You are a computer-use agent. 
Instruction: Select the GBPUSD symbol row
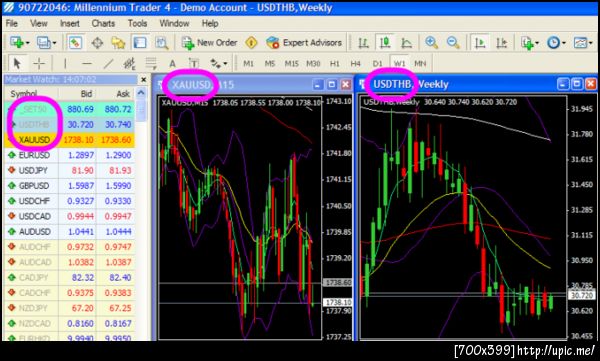pyautogui.click(x=69, y=186)
